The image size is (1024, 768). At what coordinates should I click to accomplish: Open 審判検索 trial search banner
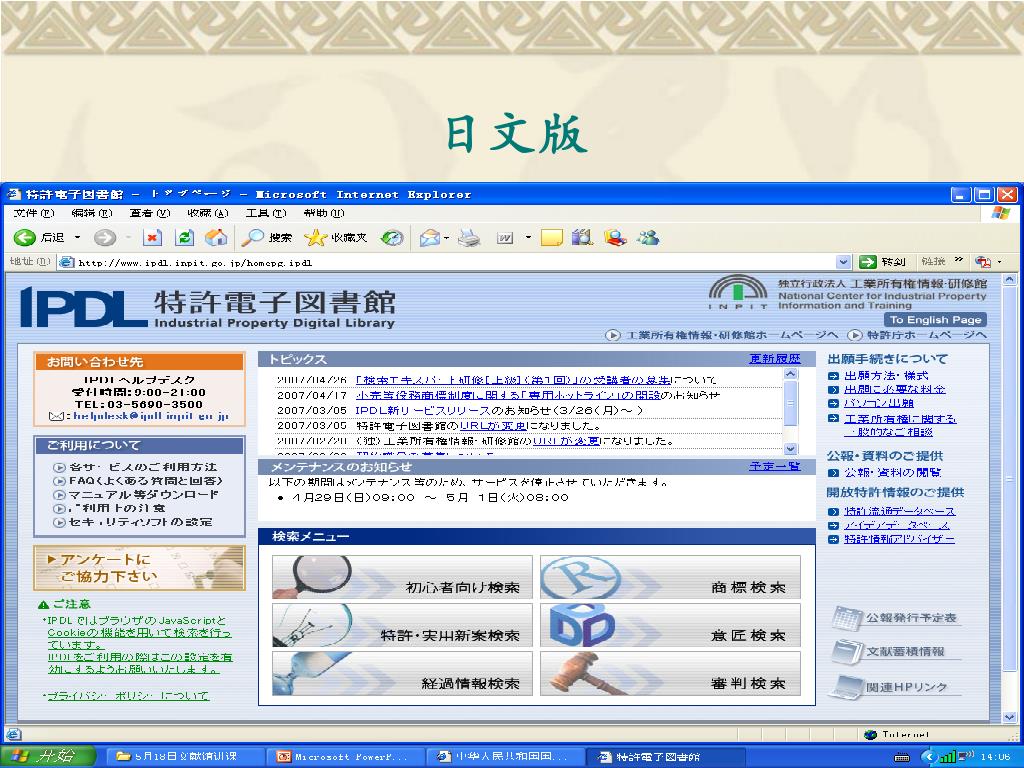[671, 674]
